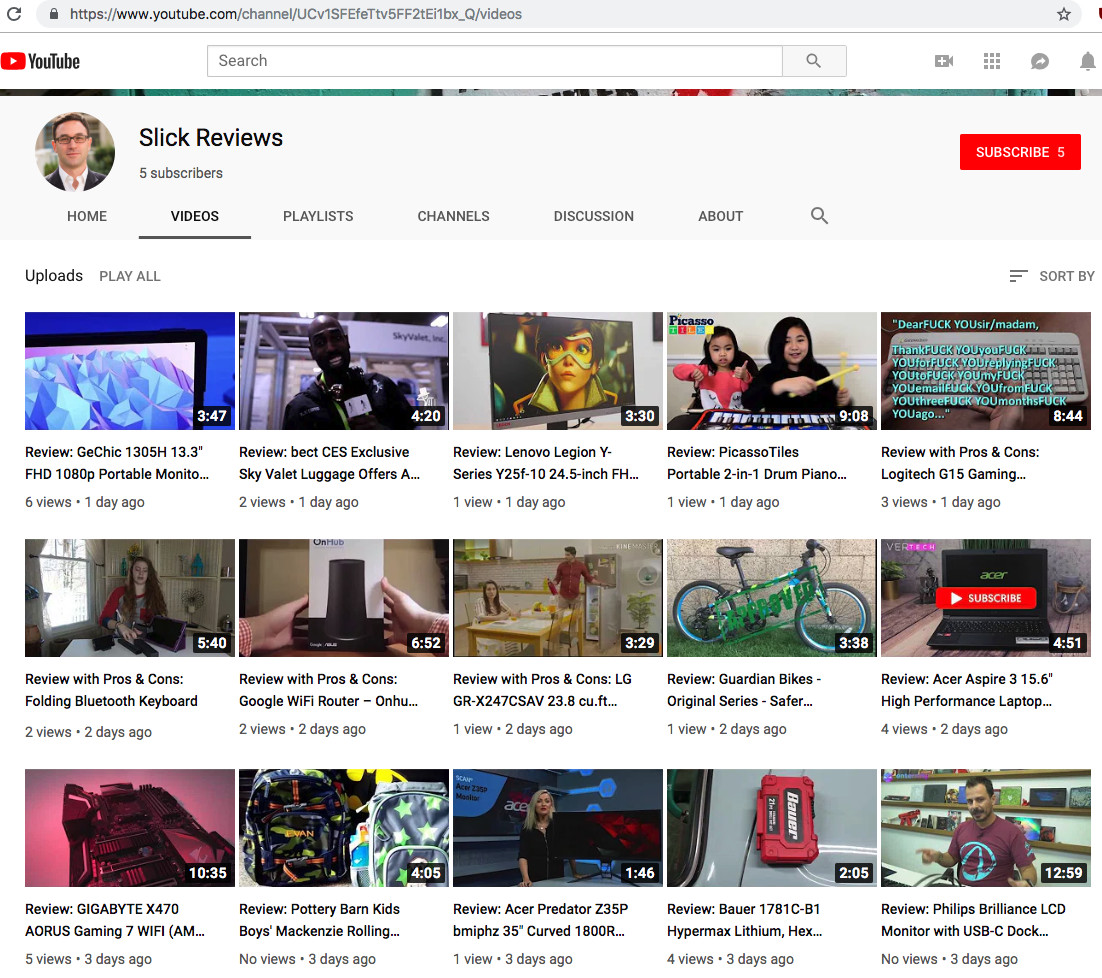Image resolution: width=1102 pixels, height=978 pixels.
Task: Open Philips Brilliance LCD video thumbnail
Action: click(x=986, y=828)
